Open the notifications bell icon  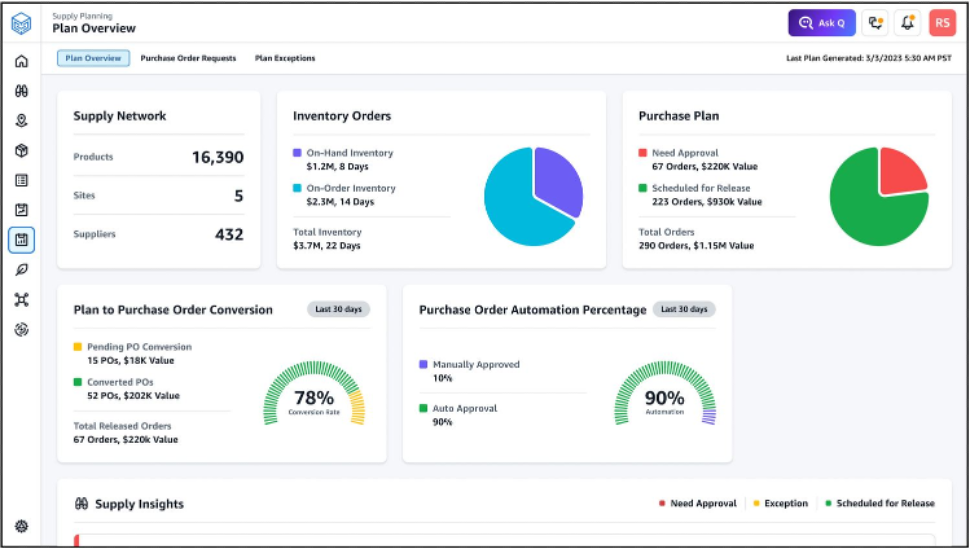point(908,23)
